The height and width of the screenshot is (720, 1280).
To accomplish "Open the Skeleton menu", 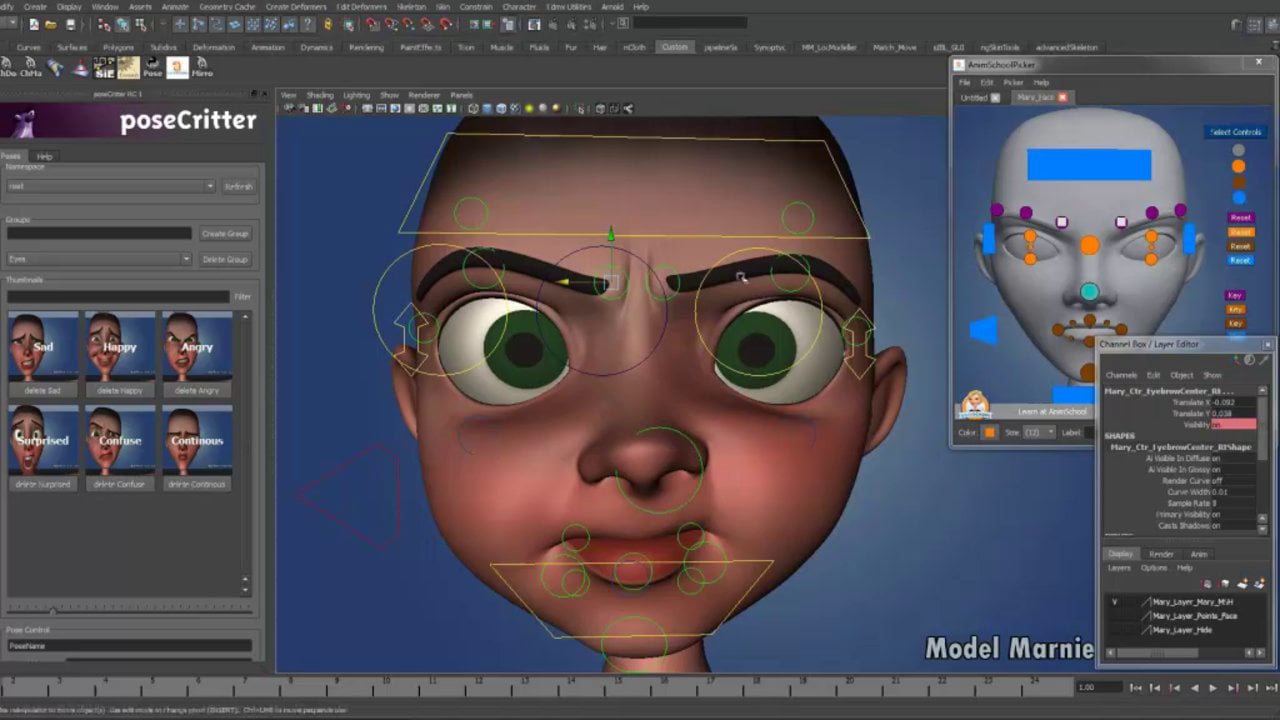I will (x=411, y=7).
